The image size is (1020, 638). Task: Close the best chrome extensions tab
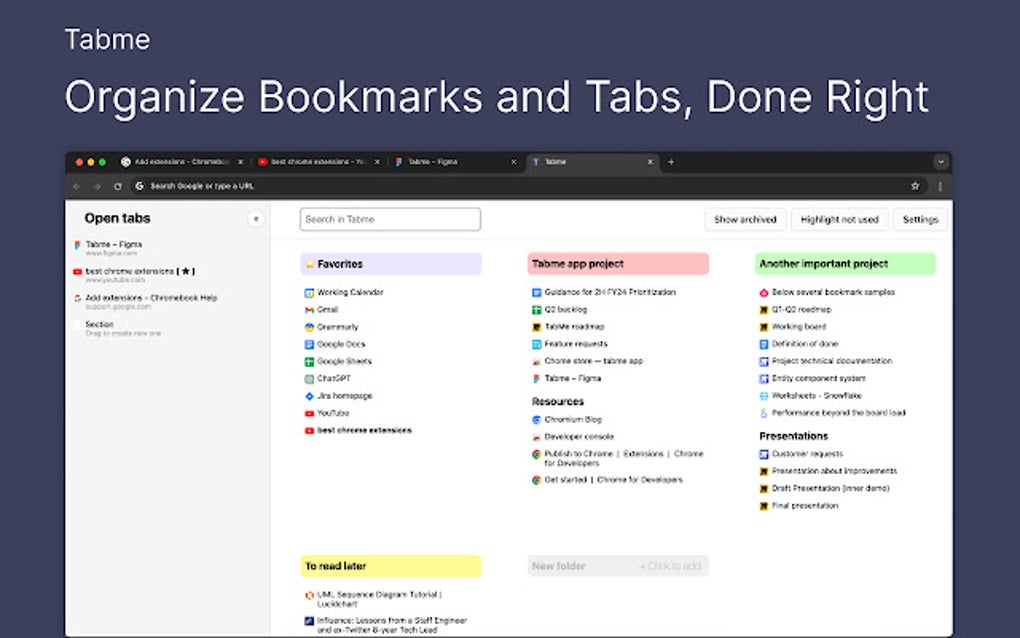377,162
